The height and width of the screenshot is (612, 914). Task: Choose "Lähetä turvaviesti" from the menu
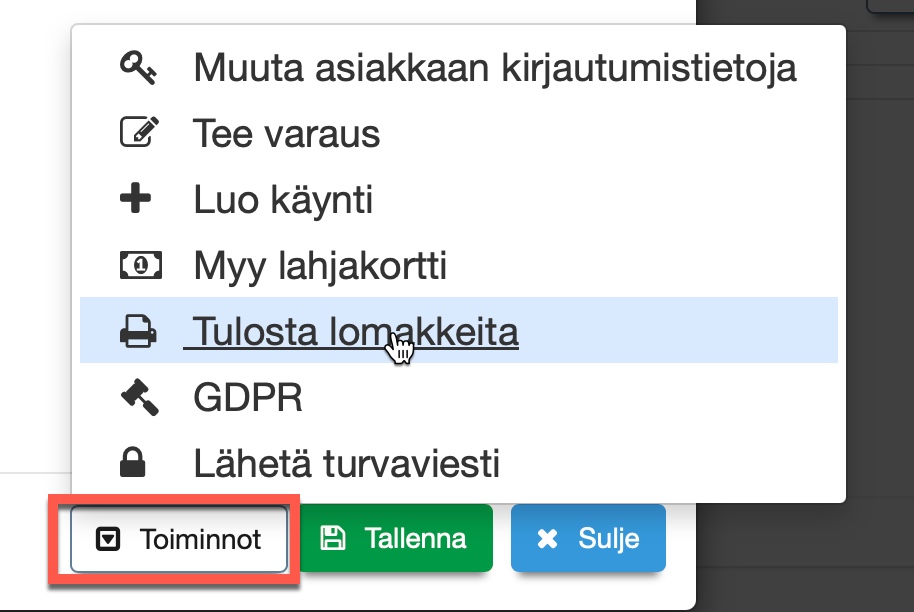point(346,464)
